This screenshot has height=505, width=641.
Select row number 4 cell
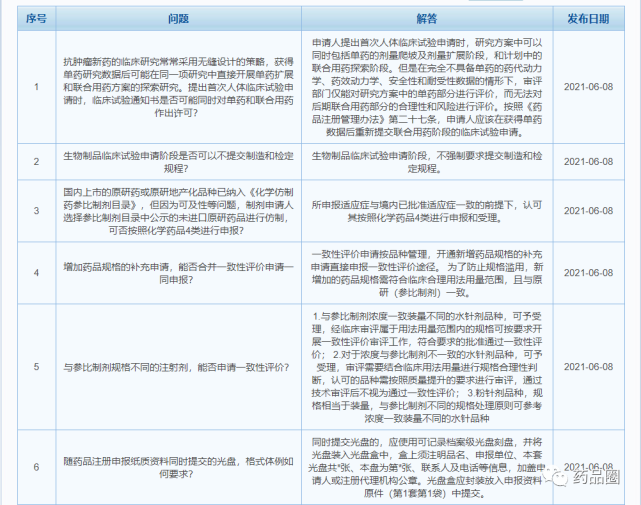pyautogui.click(x=36, y=273)
